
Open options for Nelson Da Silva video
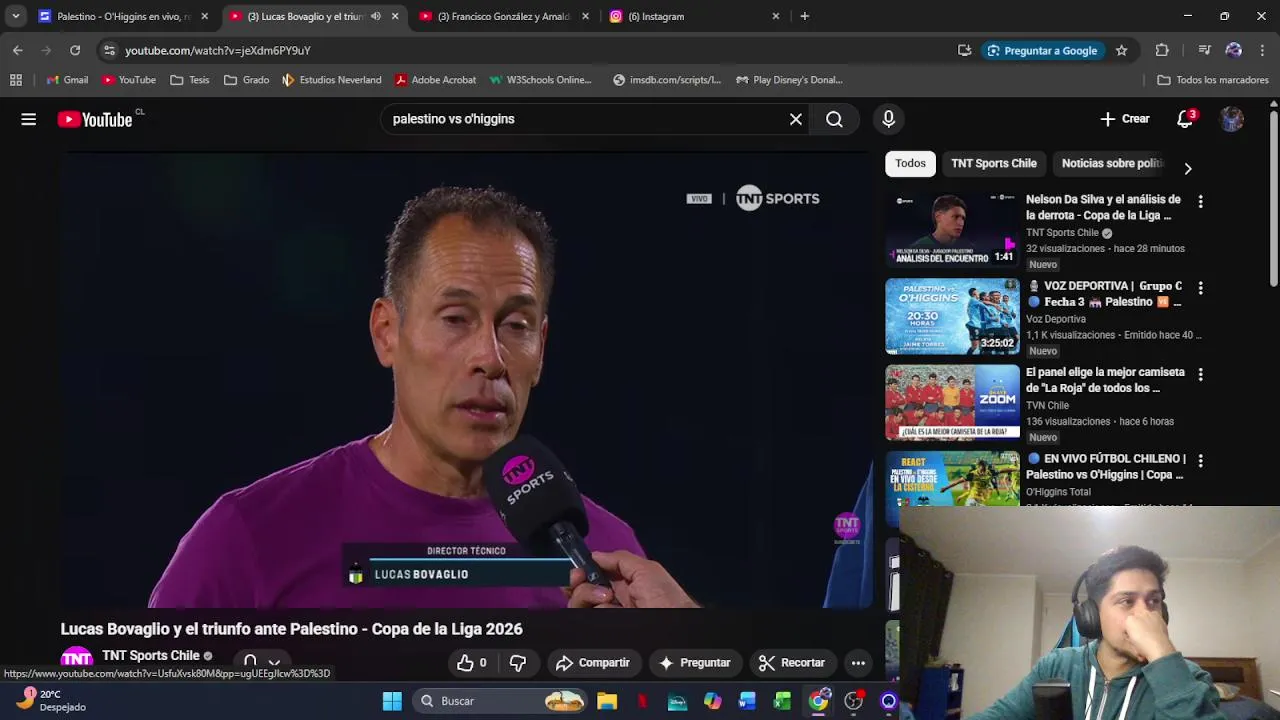coord(1200,201)
